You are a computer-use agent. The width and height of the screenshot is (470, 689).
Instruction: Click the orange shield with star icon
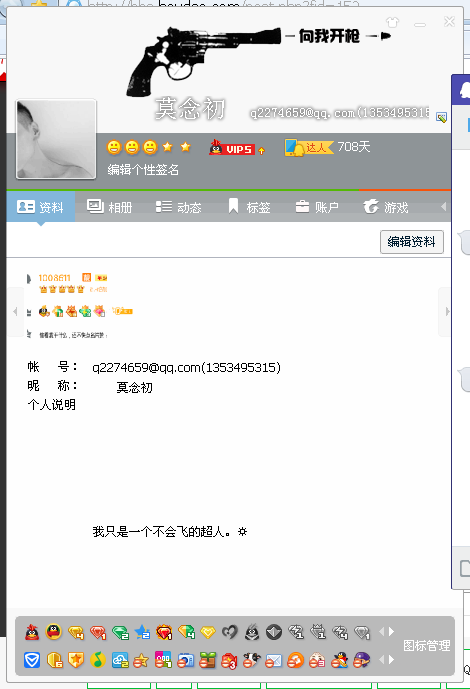point(76,660)
